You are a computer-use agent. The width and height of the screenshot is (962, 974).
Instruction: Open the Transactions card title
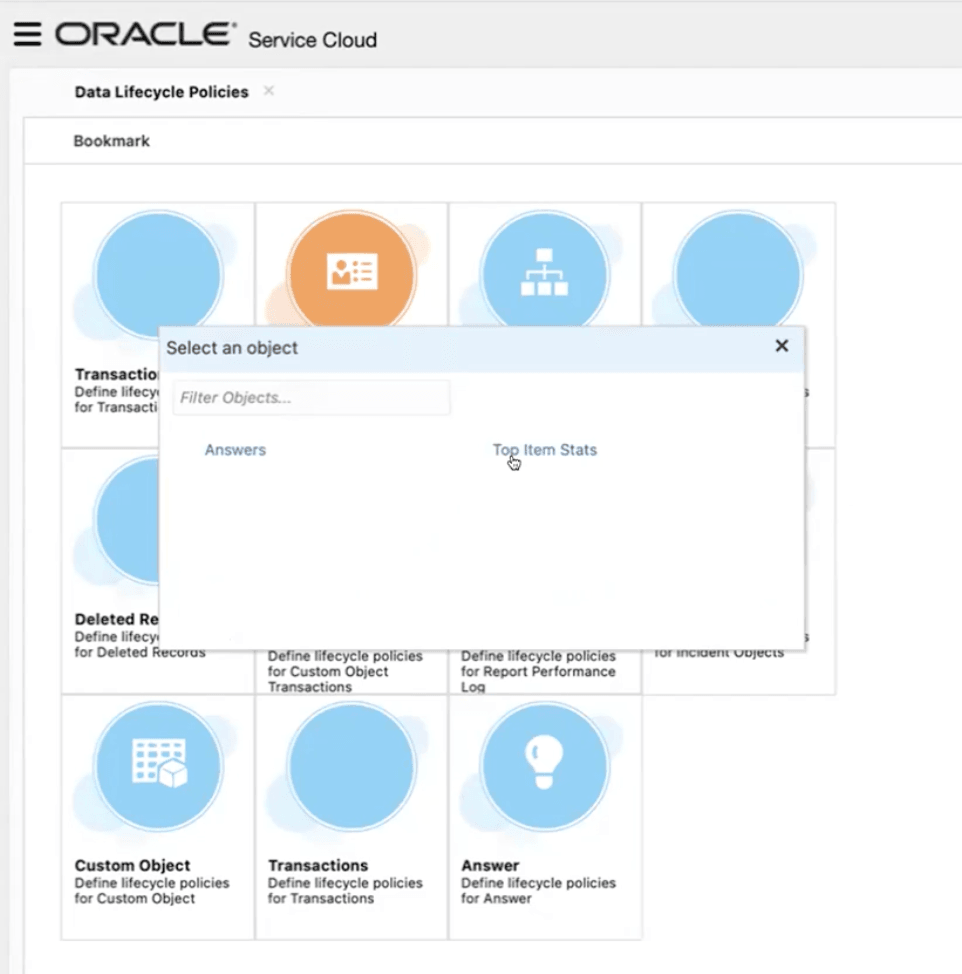point(318,865)
